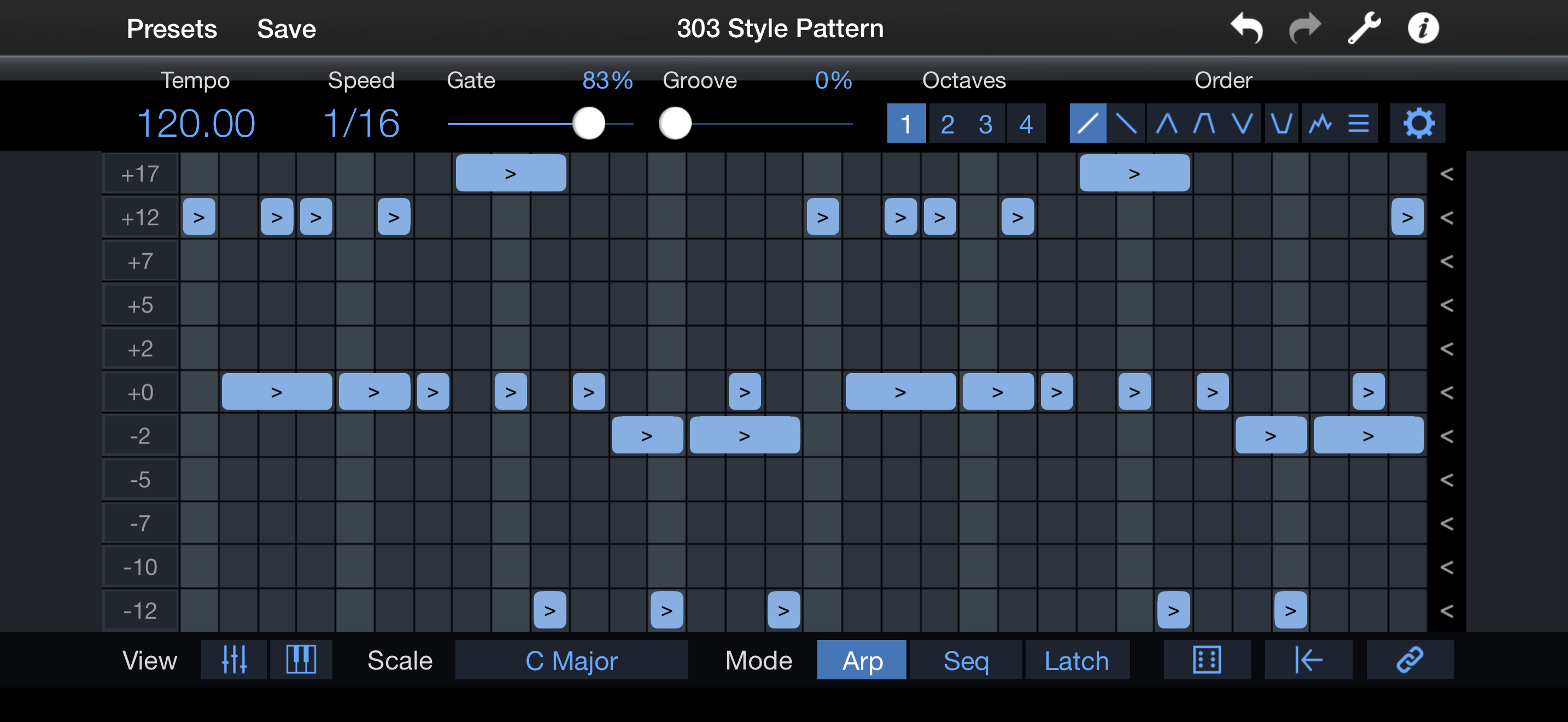Open the -5 row pitch selector
Image resolution: width=1568 pixels, height=722 pixels.
point(141,480)
